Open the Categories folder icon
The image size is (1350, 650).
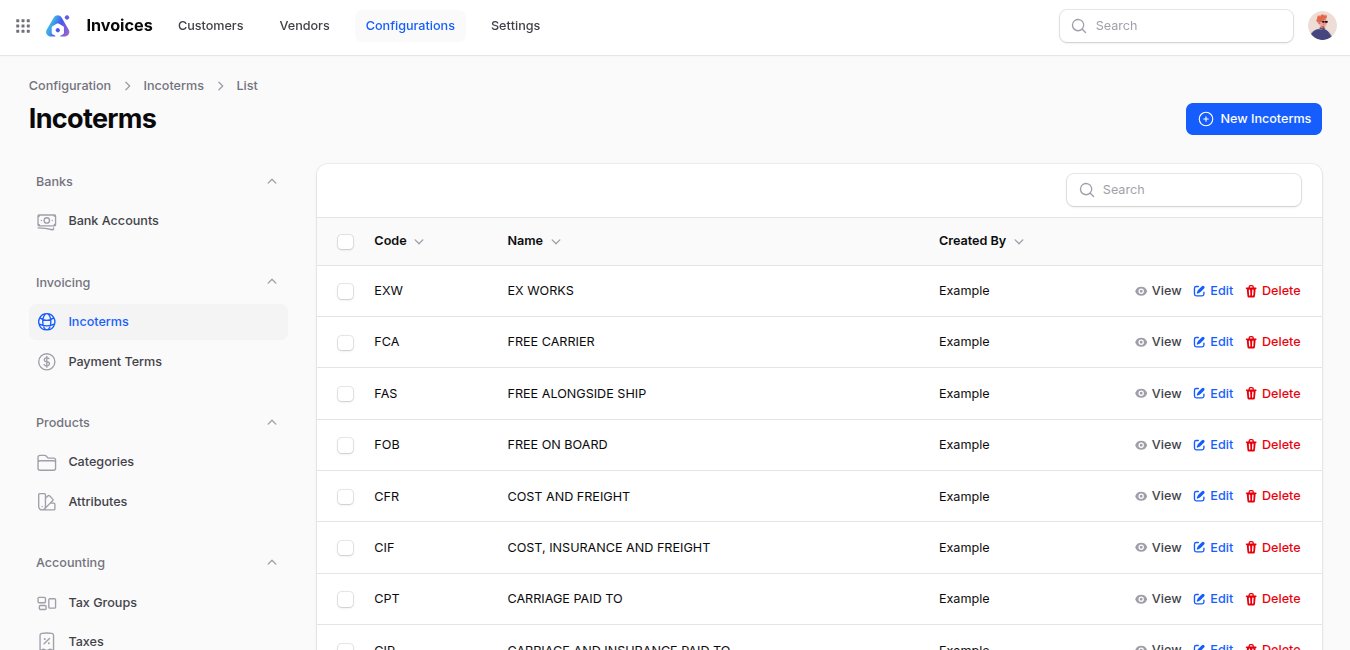click(x=47, y=462)
